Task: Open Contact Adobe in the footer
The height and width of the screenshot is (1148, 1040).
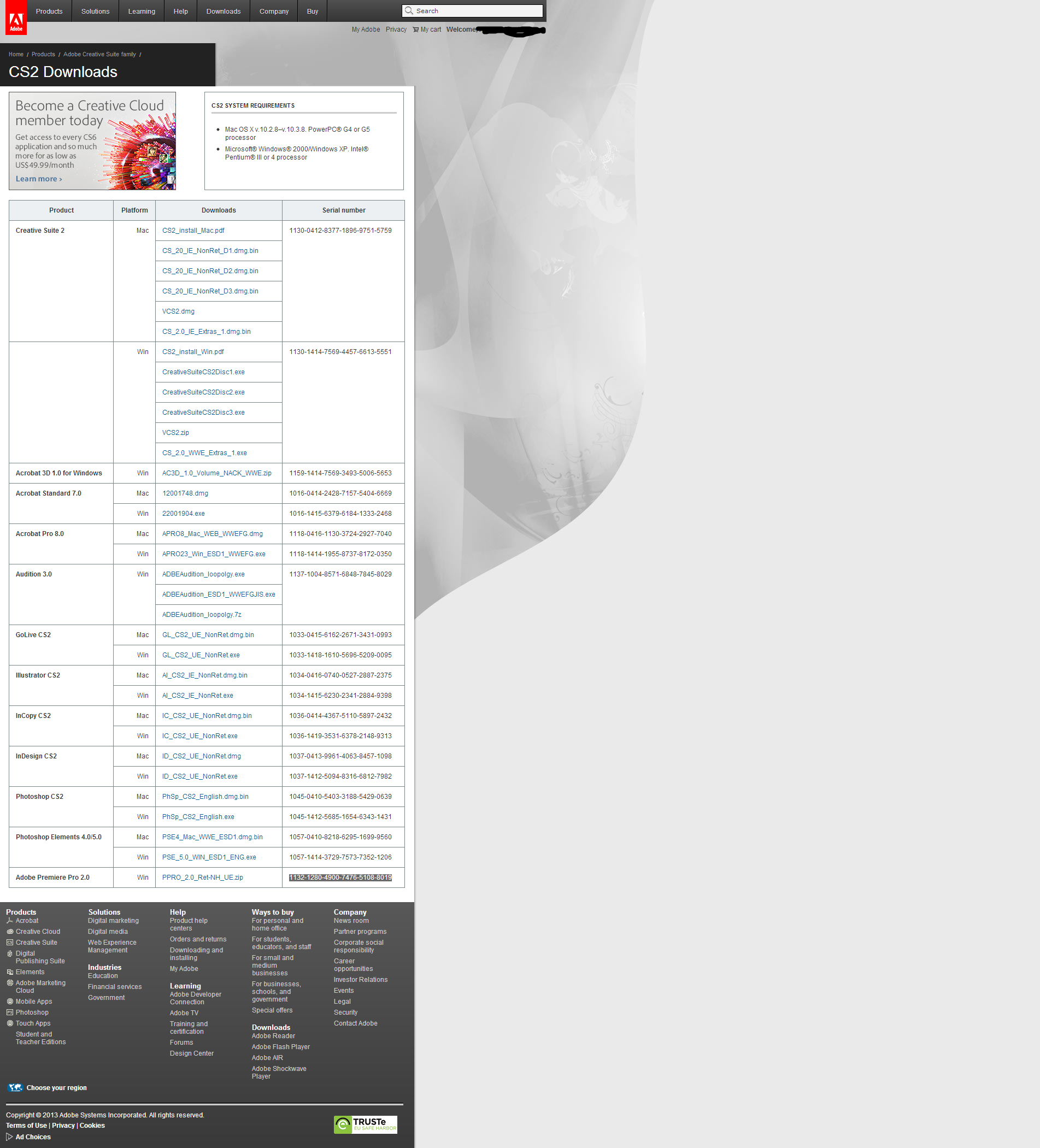Action: pyautogui.click(x=355, y=1023)
